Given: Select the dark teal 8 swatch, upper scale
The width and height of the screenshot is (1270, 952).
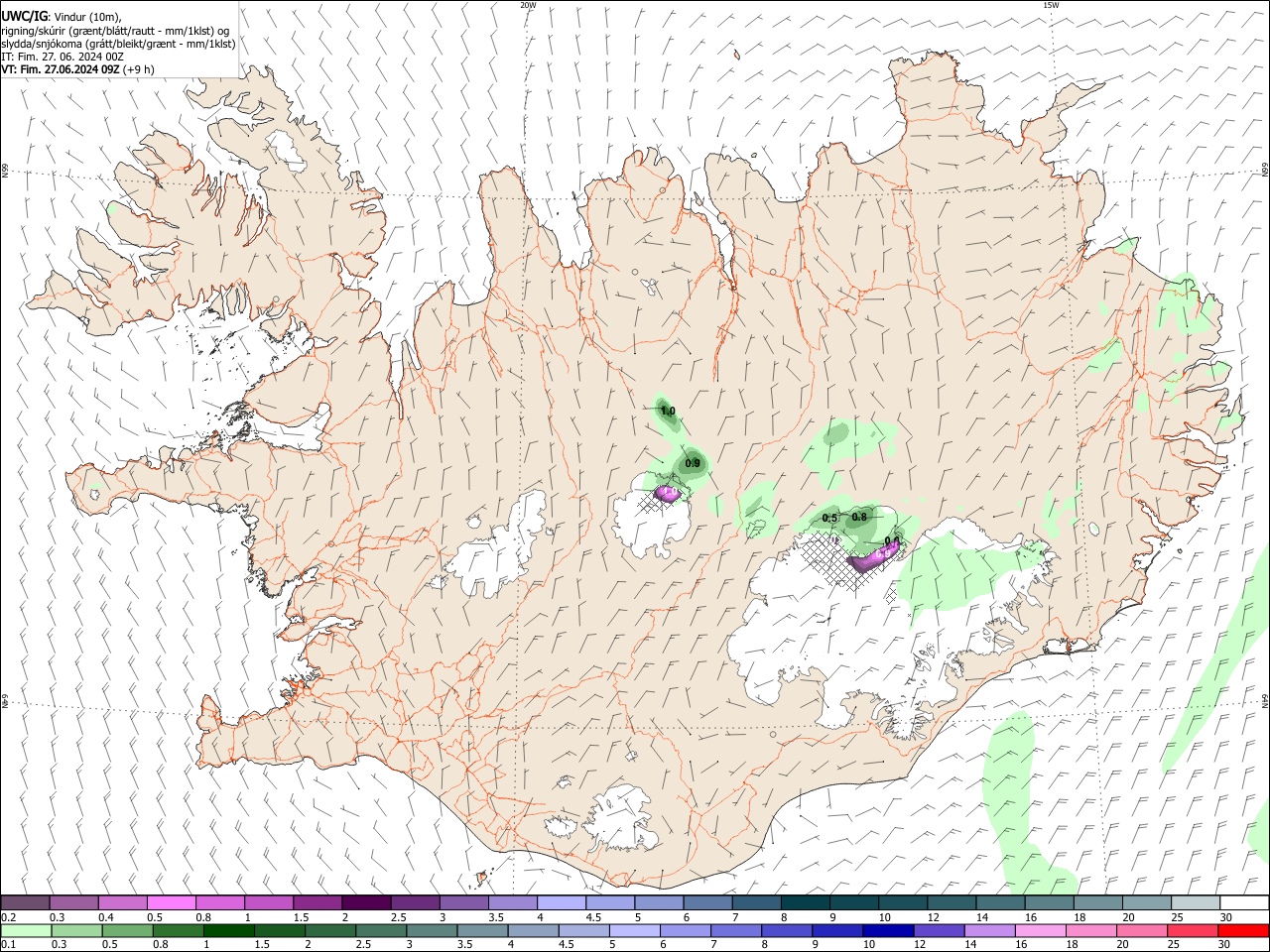Looking at the screenshot, I should 806,902.
